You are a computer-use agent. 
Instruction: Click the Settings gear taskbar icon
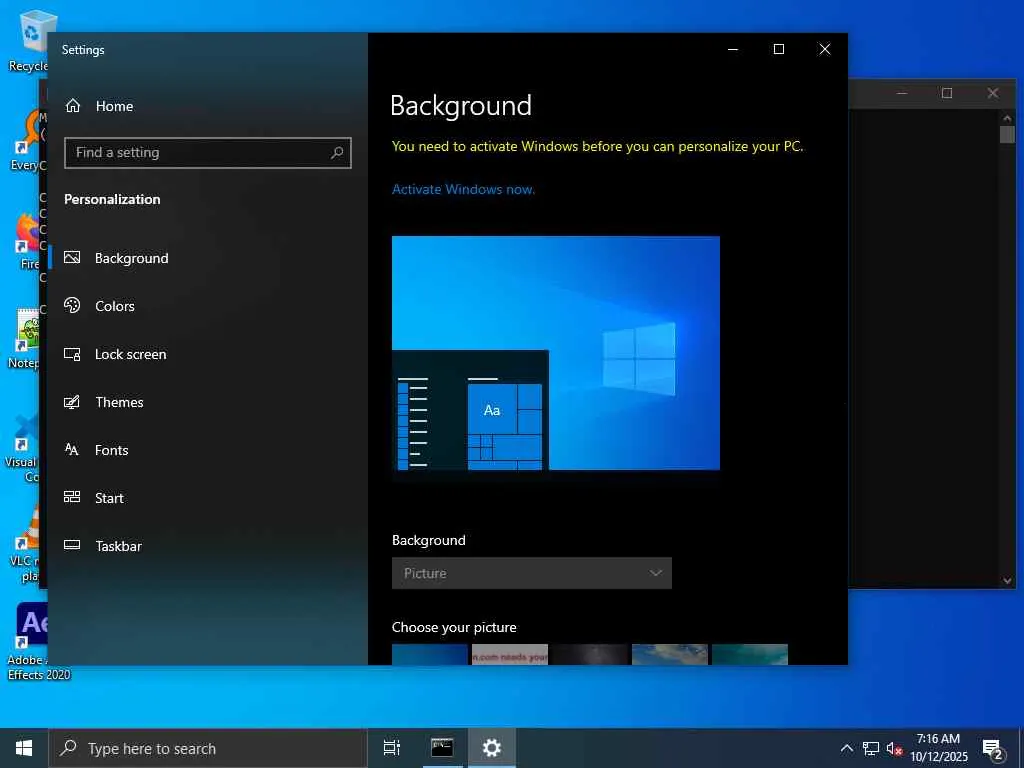492,748
